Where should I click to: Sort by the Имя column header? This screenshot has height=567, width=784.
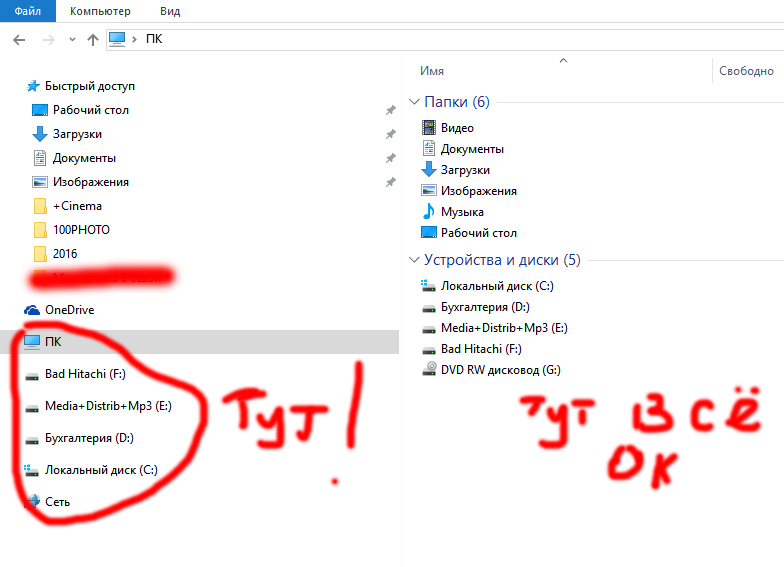tap(432, 71)
